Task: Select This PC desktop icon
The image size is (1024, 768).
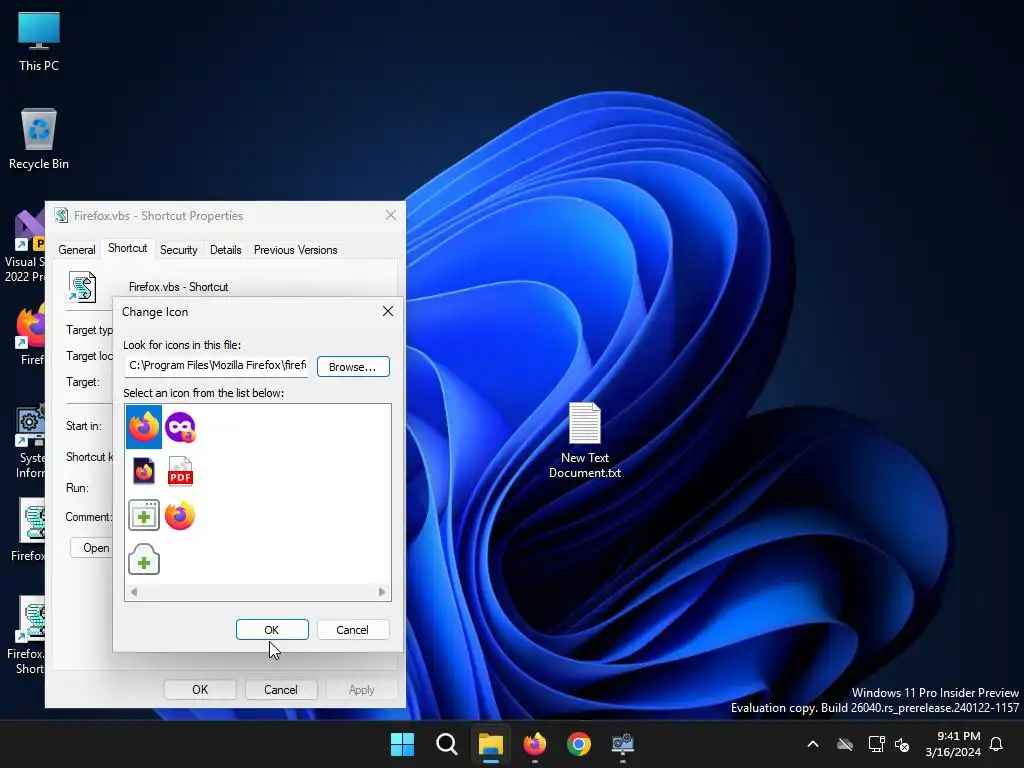Action: coord(39,42)
